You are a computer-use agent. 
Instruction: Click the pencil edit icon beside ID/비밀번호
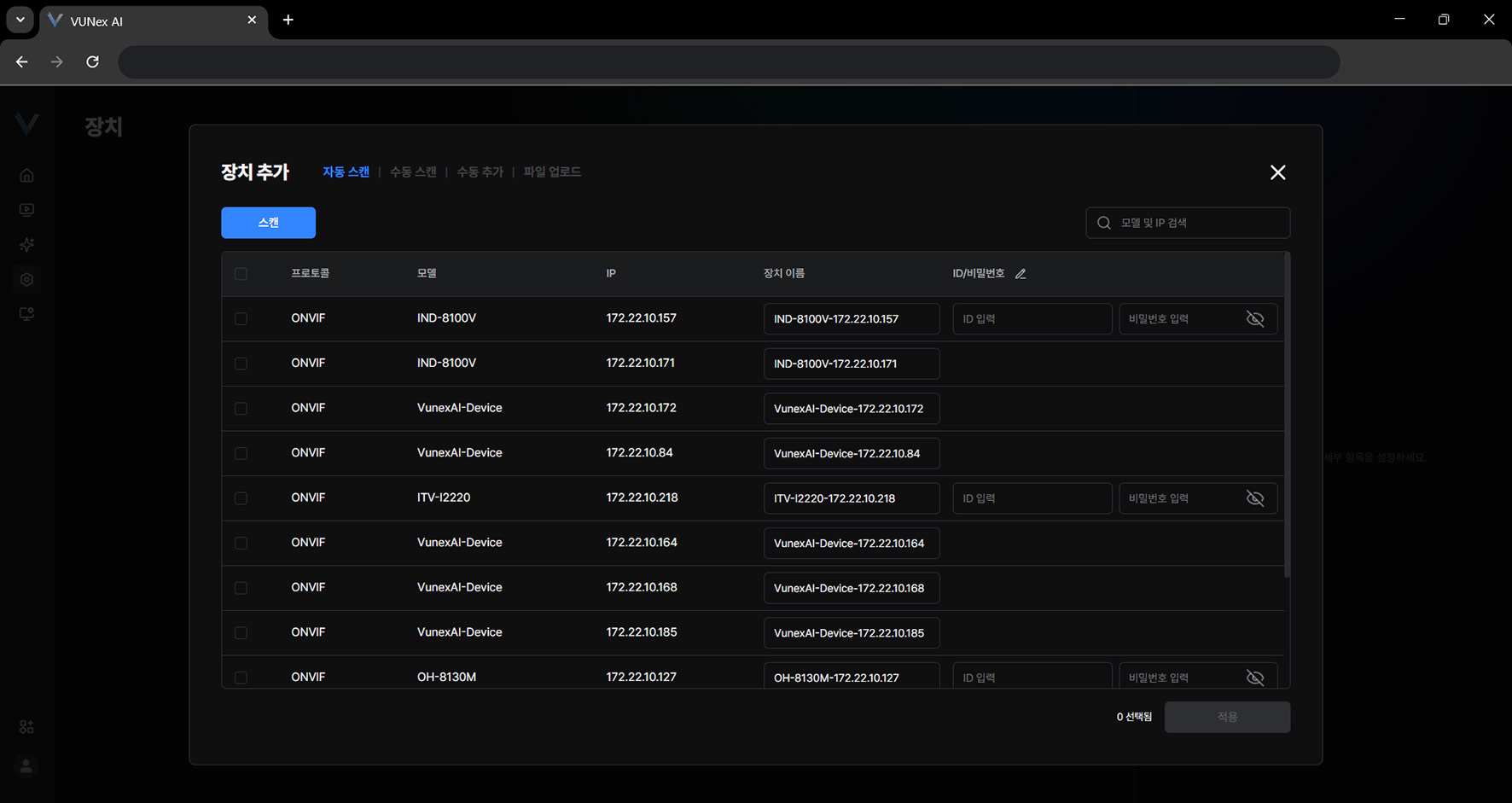[x=1021, y=274]
